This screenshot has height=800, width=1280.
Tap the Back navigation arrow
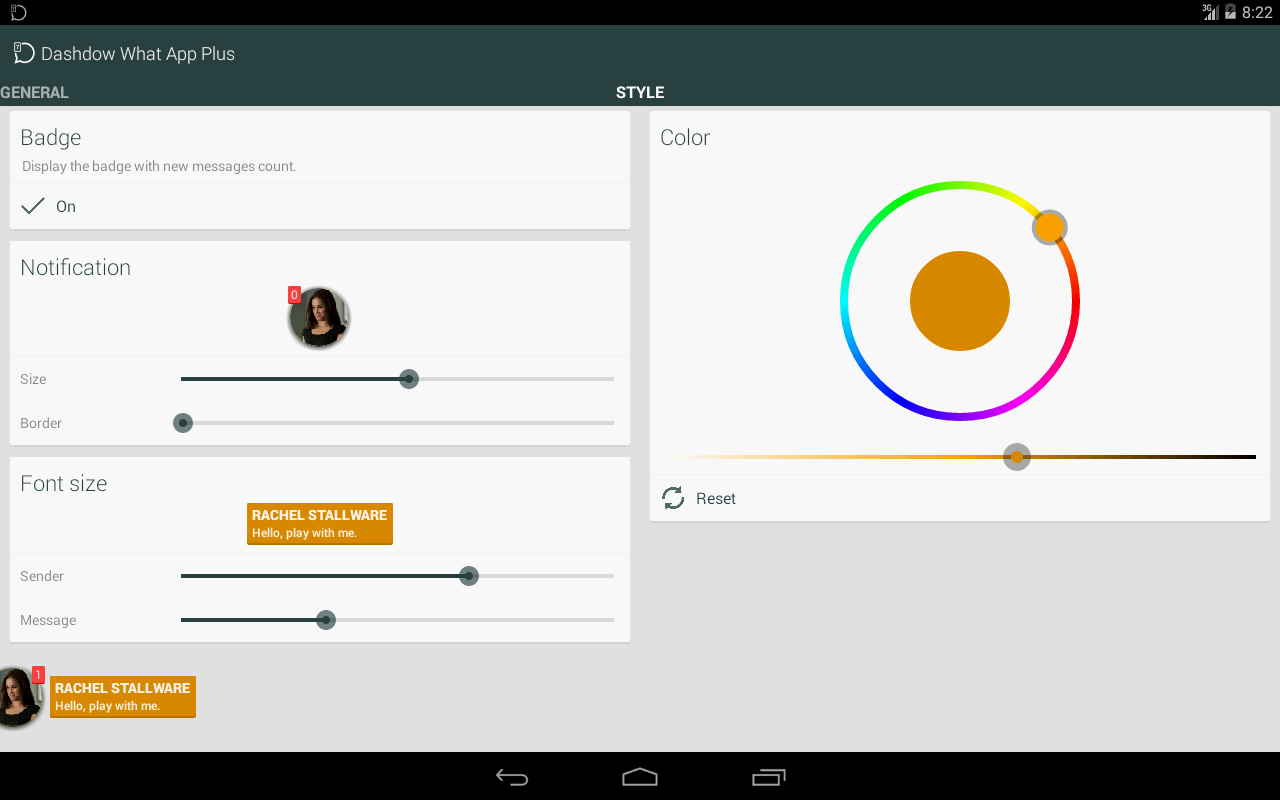[x=512, y=777]
